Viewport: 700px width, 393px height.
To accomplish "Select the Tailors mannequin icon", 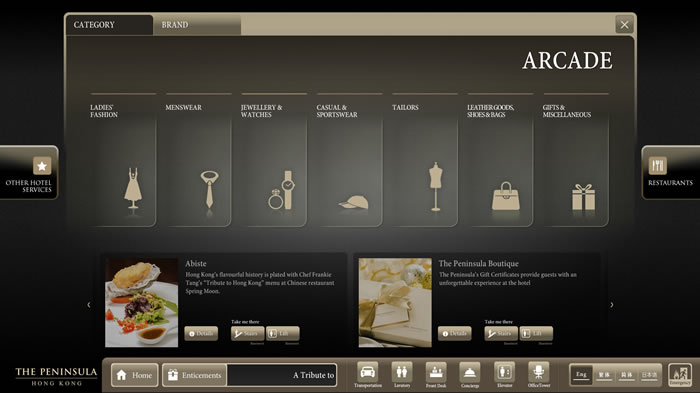I will click(435, 187).
